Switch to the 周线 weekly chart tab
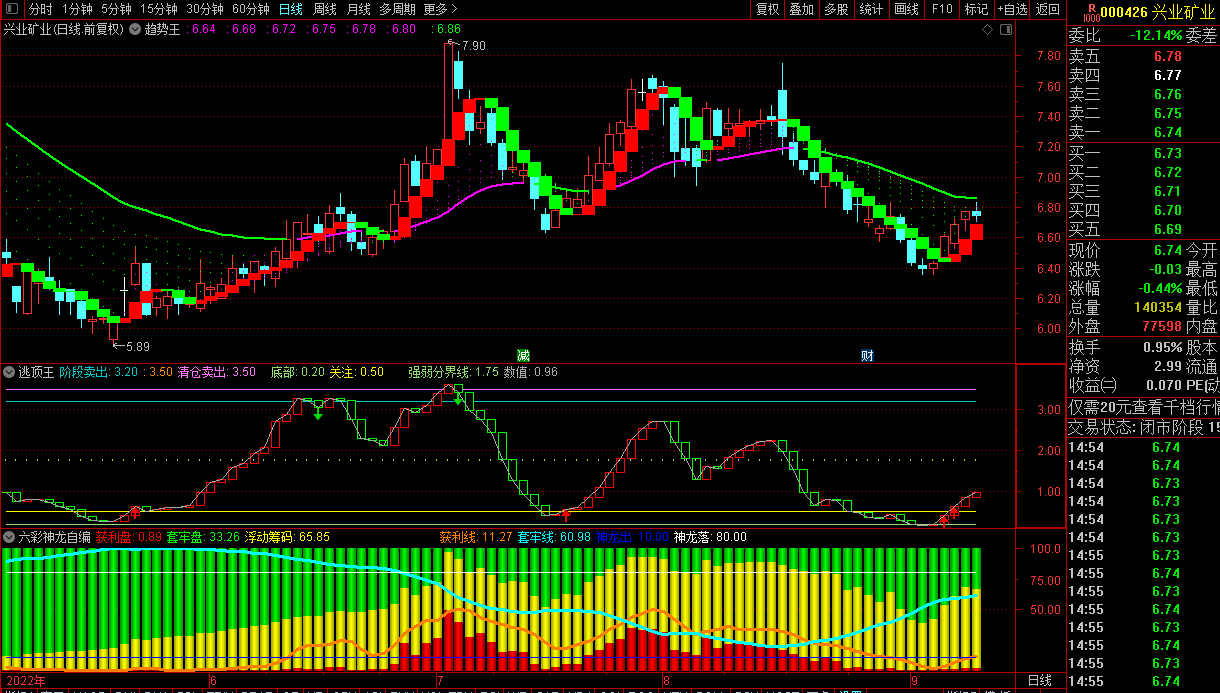This screenshot has width=1220, height=693. (325, 10)
